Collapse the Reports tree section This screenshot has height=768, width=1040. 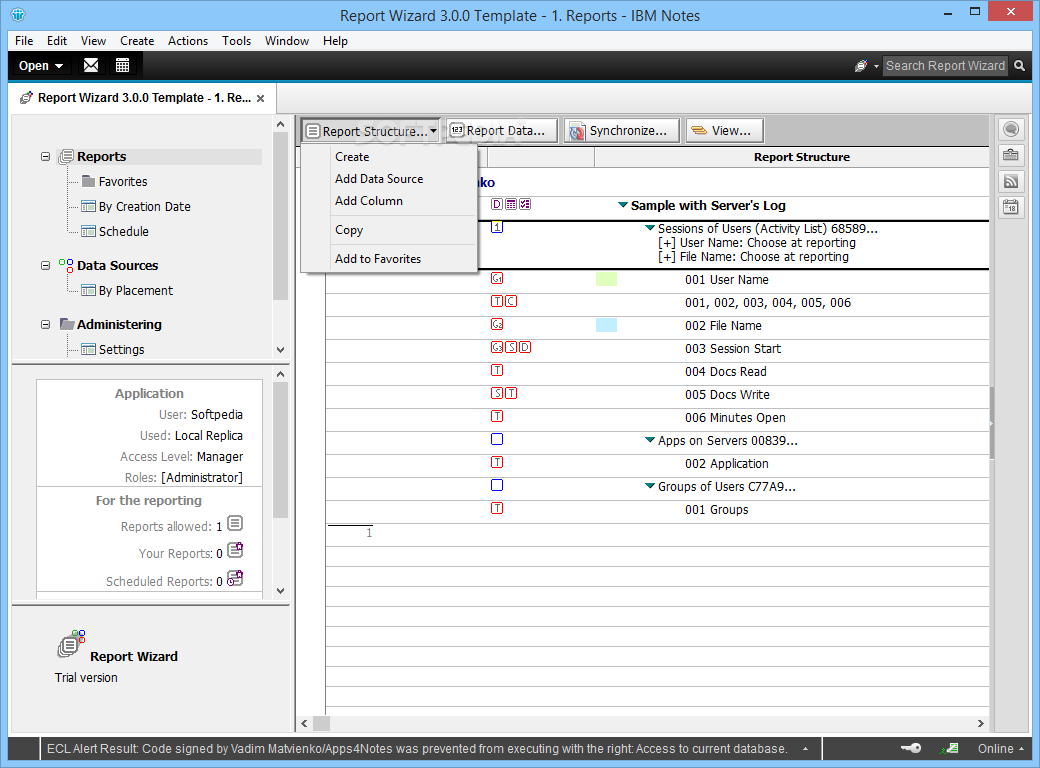coord(45,157)
